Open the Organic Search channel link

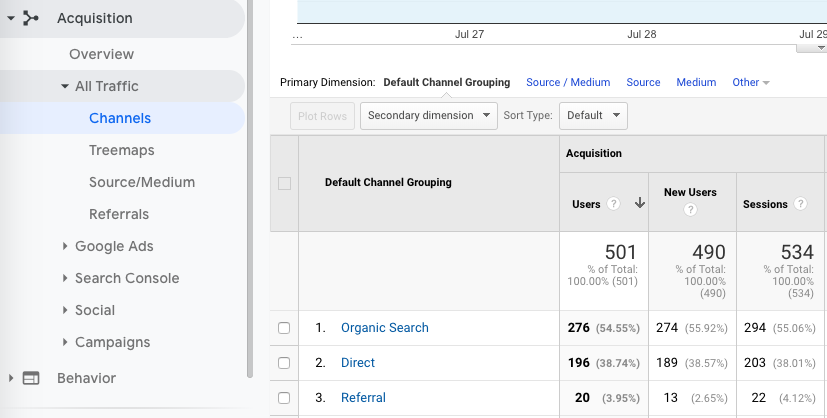pos(384,328)
